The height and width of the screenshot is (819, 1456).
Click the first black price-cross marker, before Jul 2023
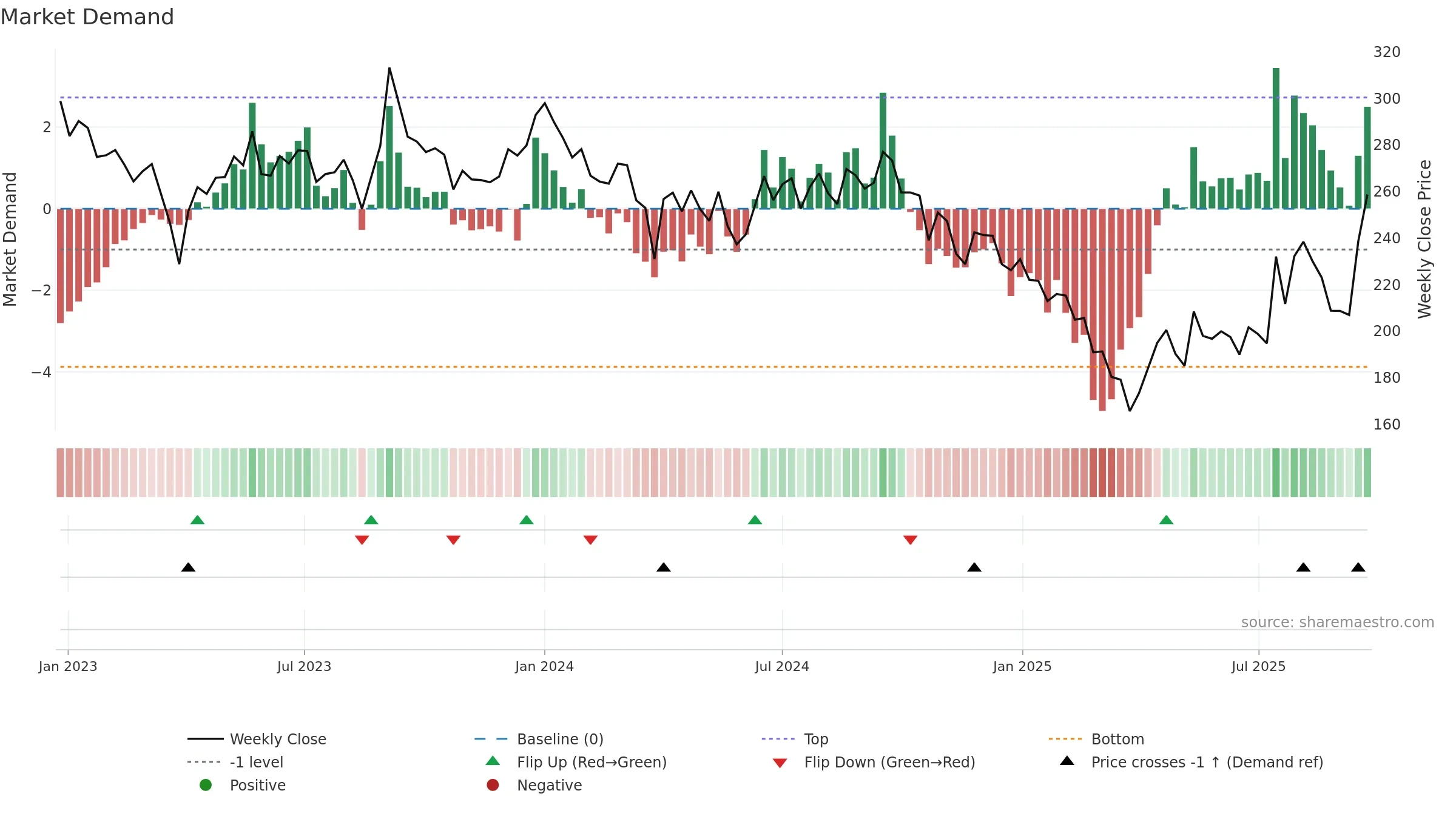(188, 567)
